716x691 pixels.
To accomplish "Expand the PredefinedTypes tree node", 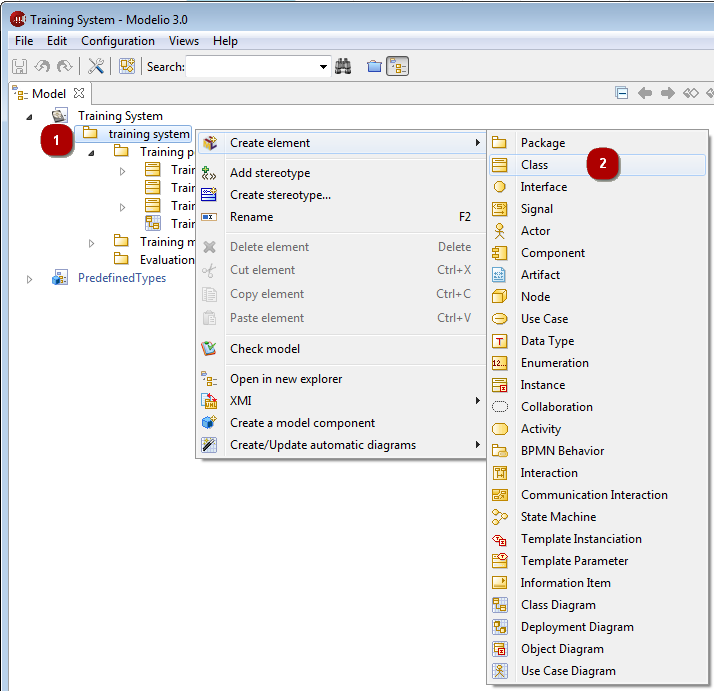I will click(30, 279).
